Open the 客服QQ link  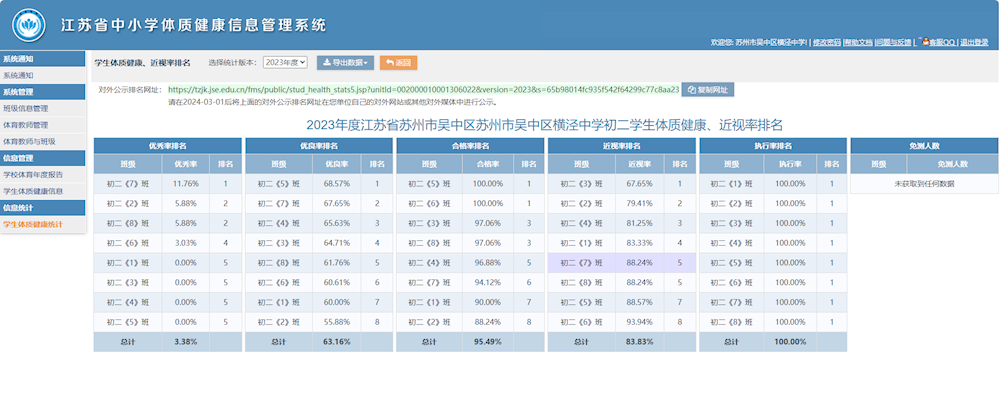point(941,43)
